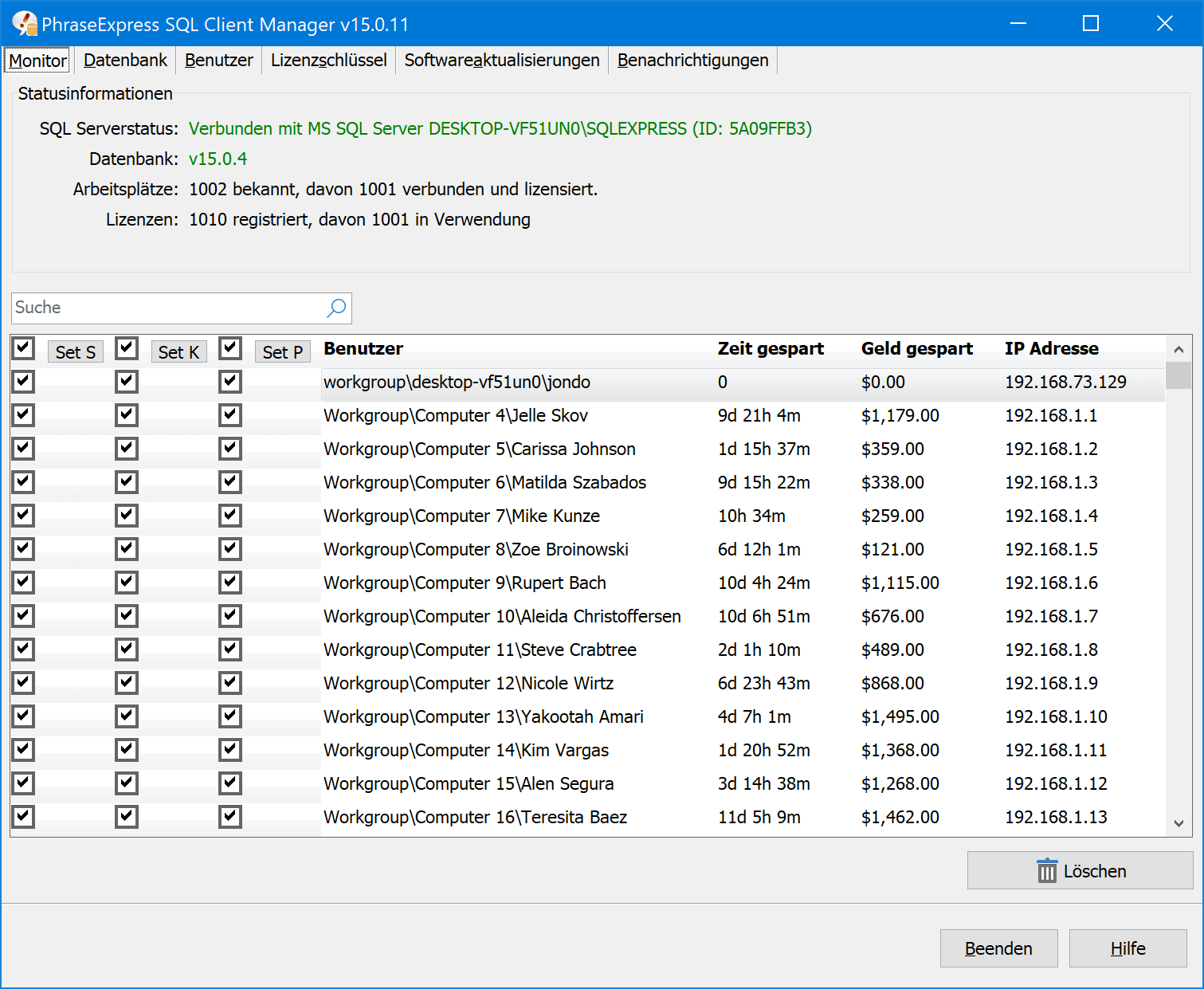Select user Computer 10\Aleida Christoffersen
The image size is (1204, 989).
point(502,616)
